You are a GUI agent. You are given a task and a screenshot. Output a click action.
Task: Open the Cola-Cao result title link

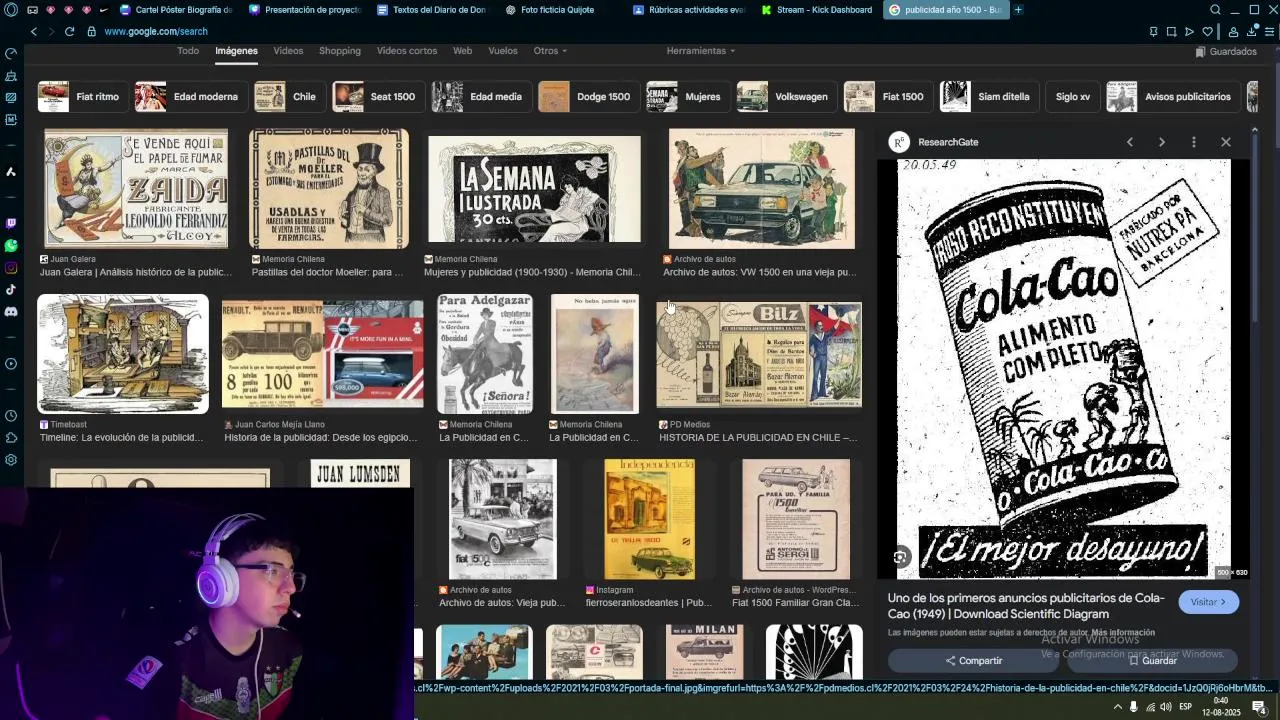coord(1026,606)
